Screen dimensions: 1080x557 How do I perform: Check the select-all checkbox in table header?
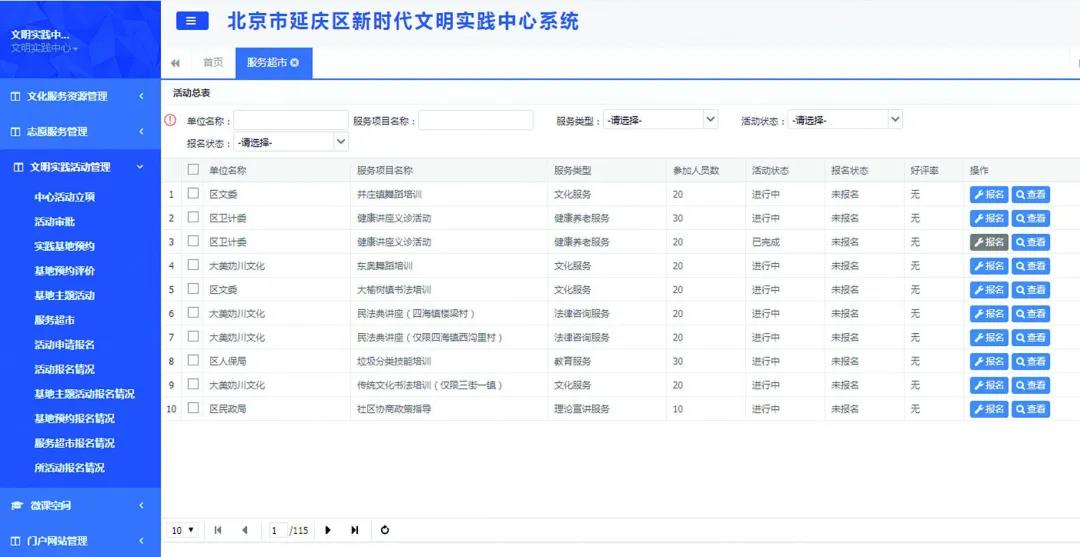click(193, 170)
